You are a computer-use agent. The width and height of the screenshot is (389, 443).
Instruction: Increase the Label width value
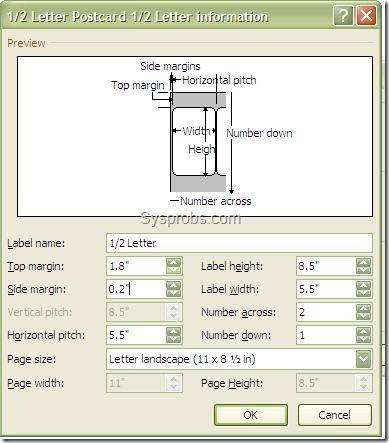[x=363, y=285]
